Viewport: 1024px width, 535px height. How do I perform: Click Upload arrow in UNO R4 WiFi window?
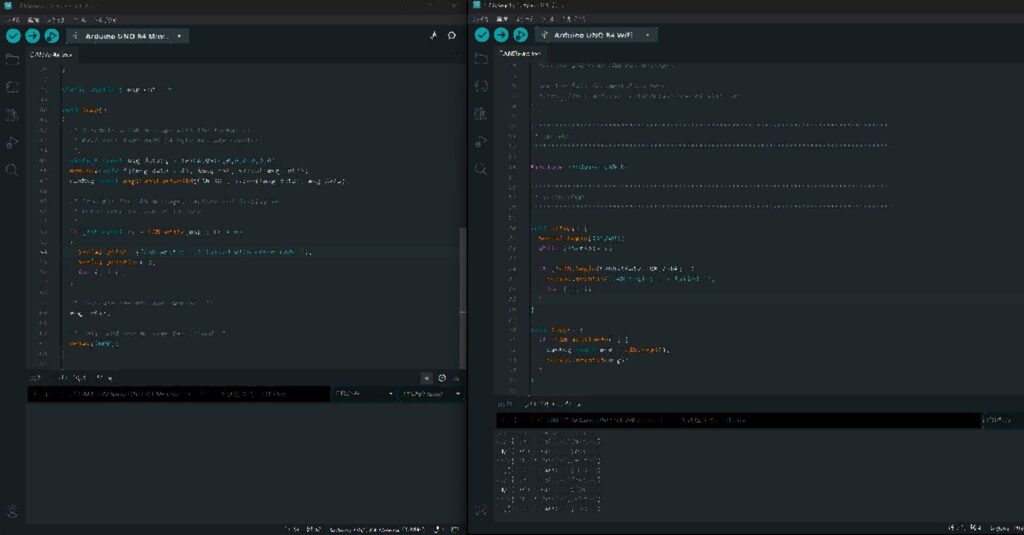point(501,35)
